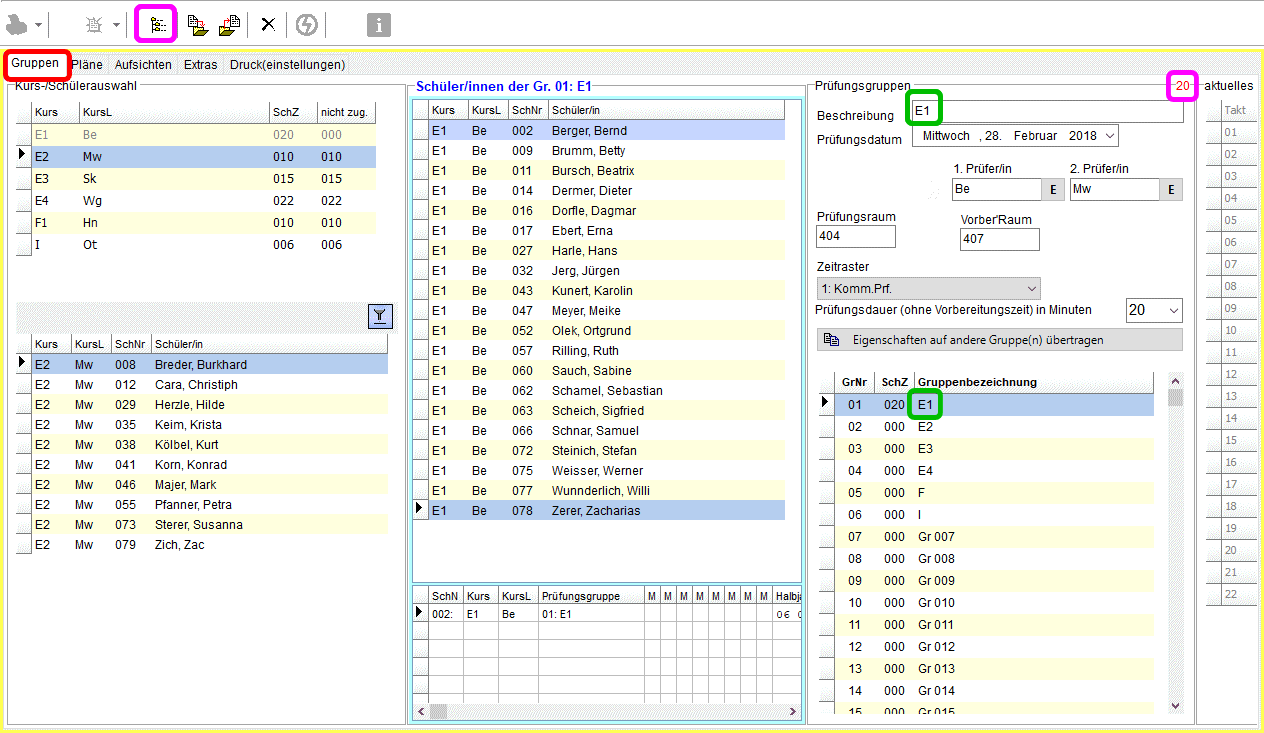
Task: Click the E button beside 1. Prüfer/in
Action: [1054, 190]
